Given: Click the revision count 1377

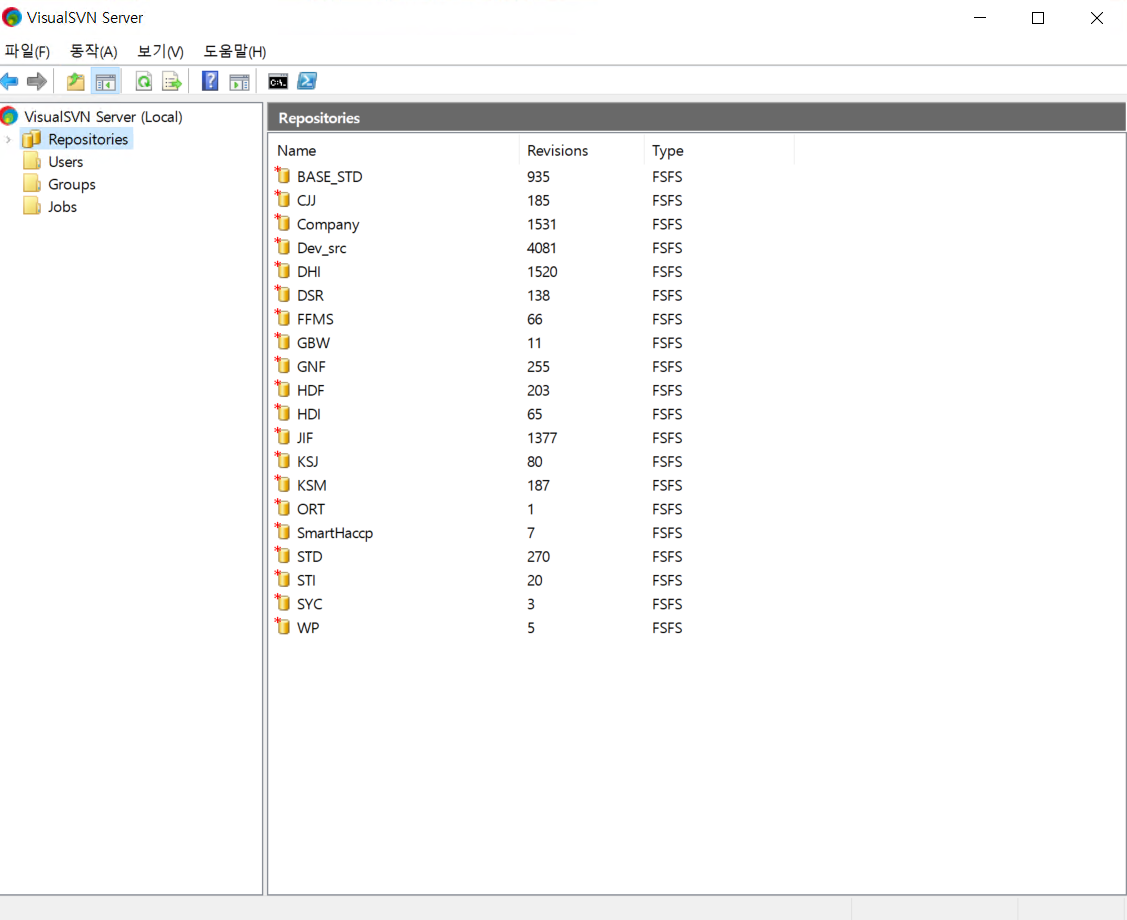Looking at the screenshot, I should [x=542, y=438].
